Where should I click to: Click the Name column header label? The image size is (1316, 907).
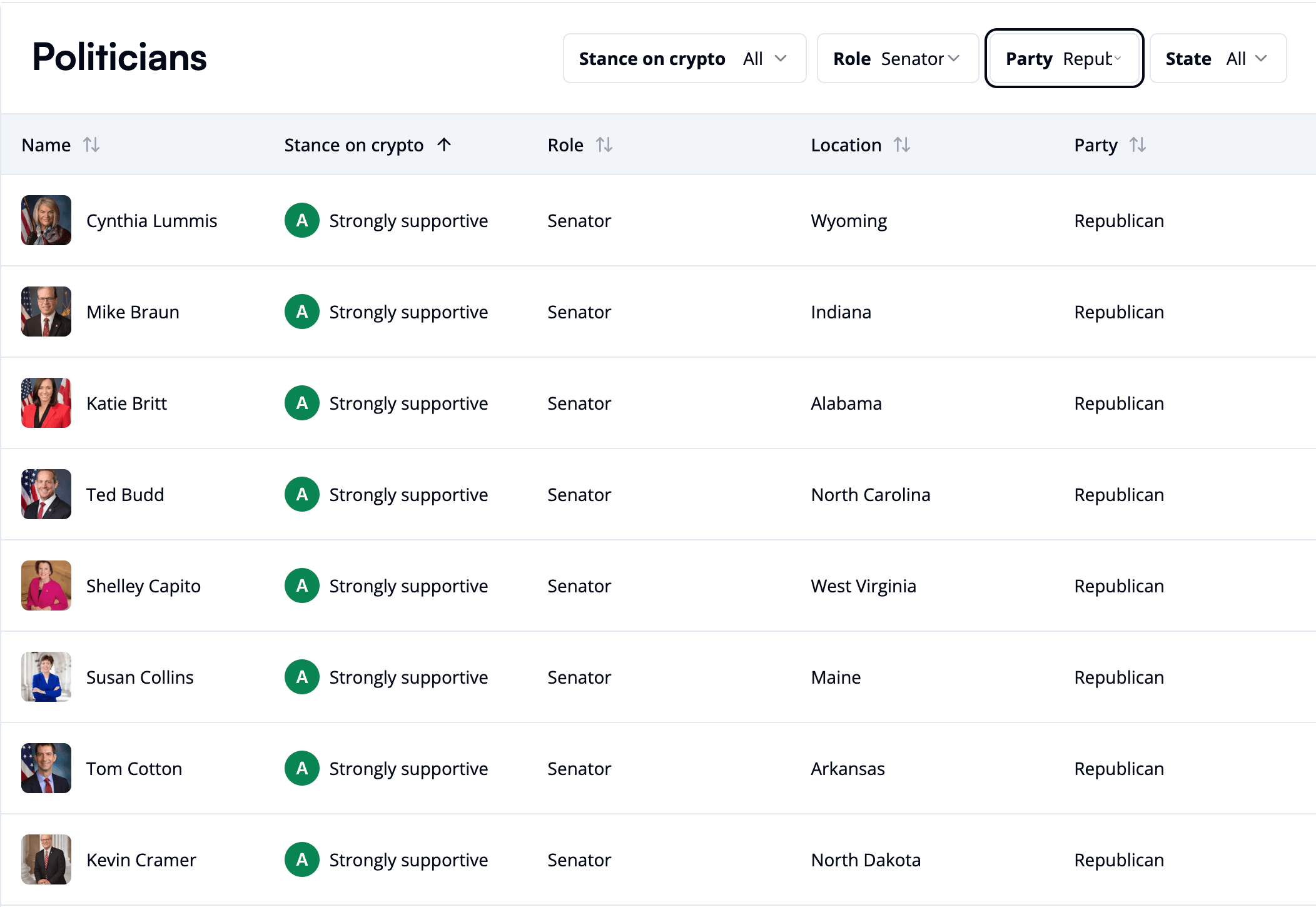pos(46,145)
